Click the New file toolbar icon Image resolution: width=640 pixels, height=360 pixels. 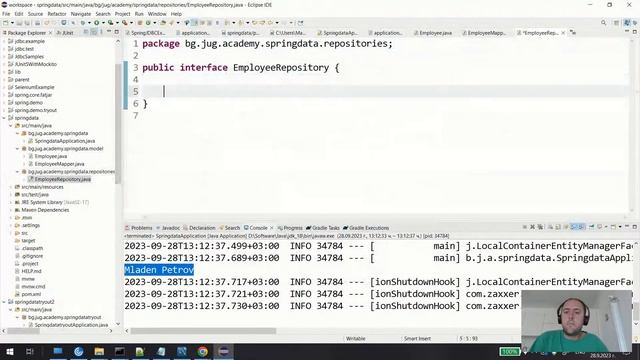(6, 23)
